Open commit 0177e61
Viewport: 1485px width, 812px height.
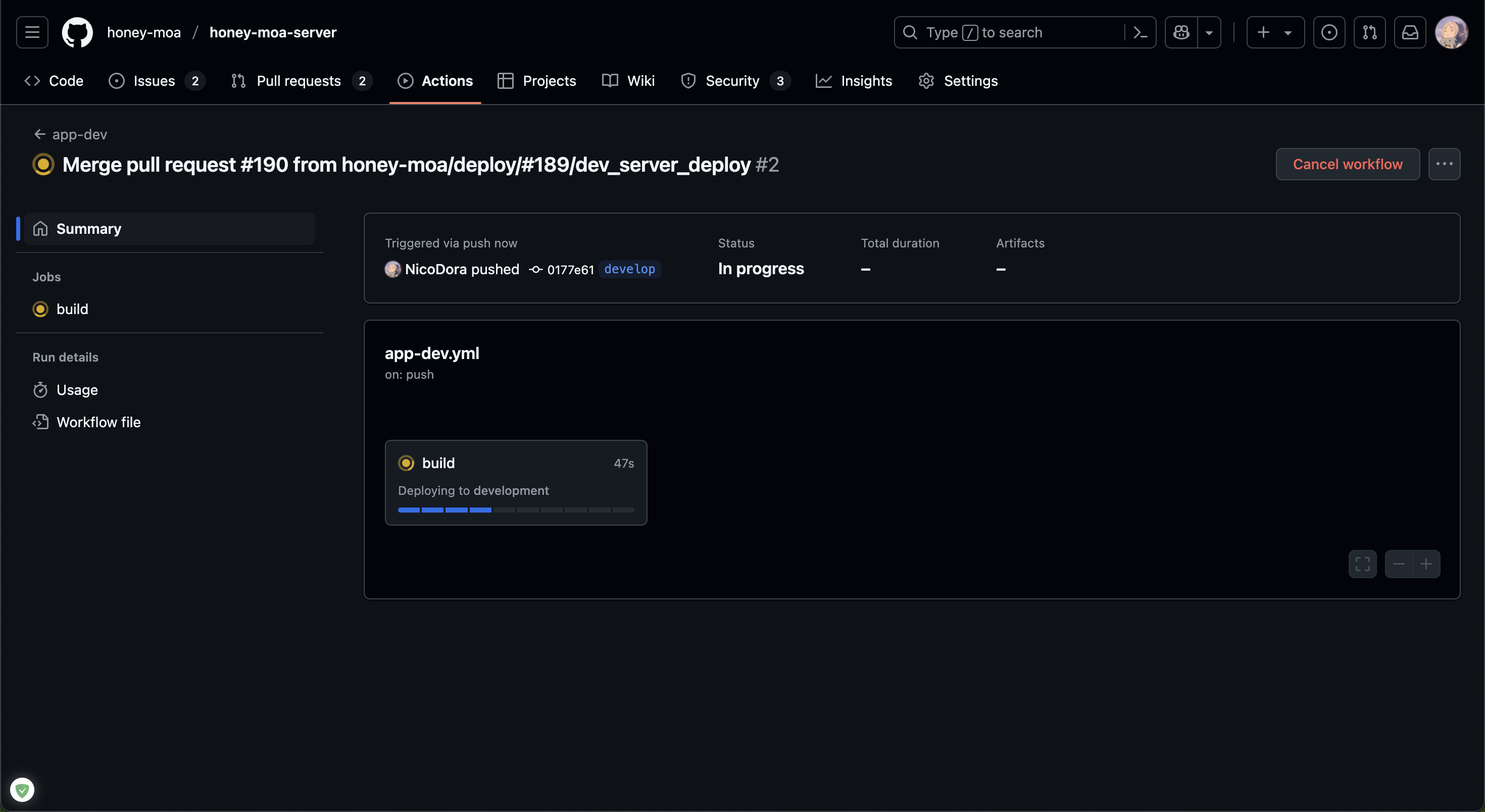(570, 270)
